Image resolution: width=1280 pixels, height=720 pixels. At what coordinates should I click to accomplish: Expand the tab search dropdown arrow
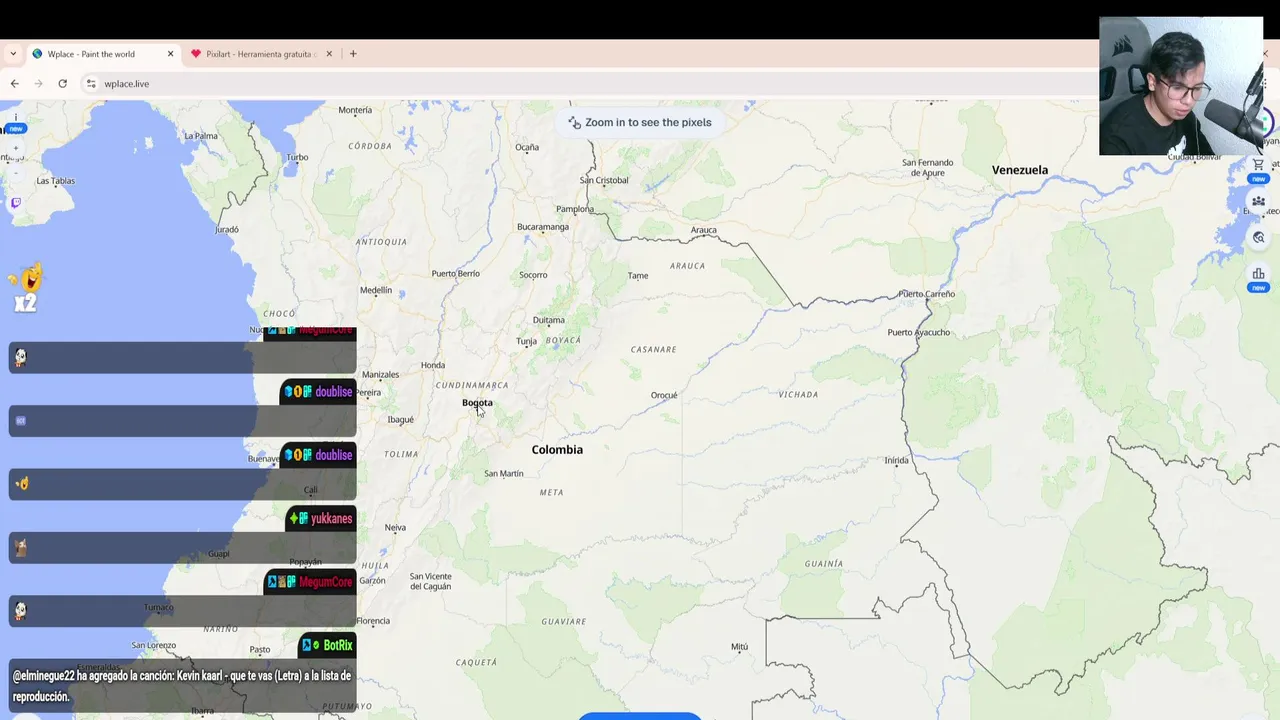pyautogui.click(x=13, y=54)
